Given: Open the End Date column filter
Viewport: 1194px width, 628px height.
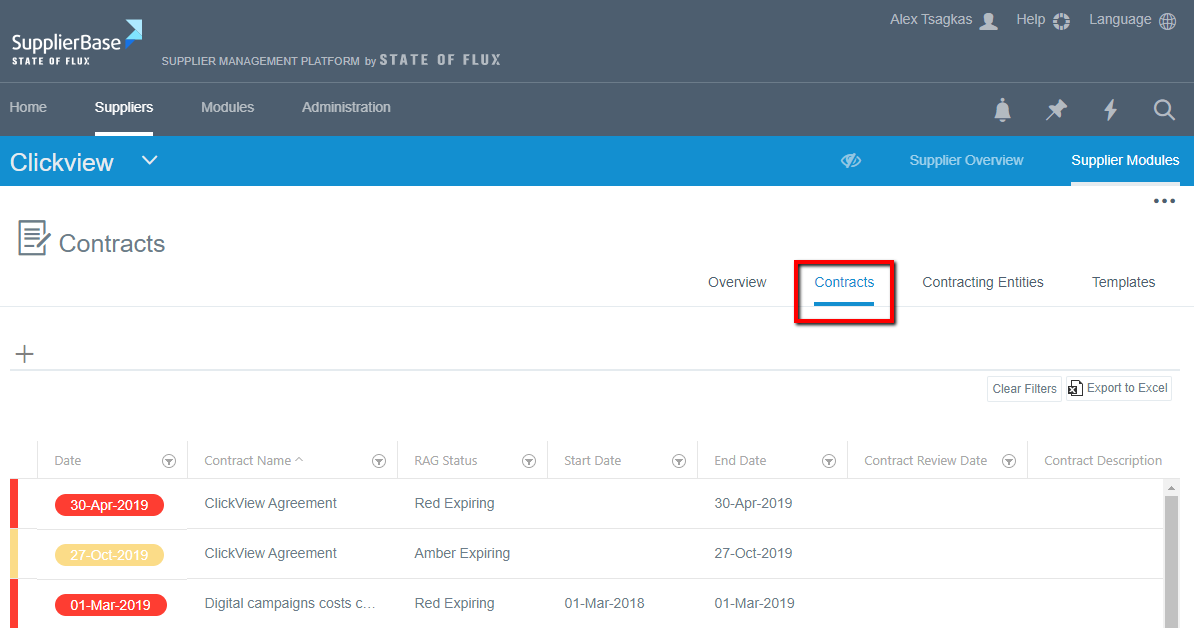Looking at the screenshot, I should tap(829, 461).
